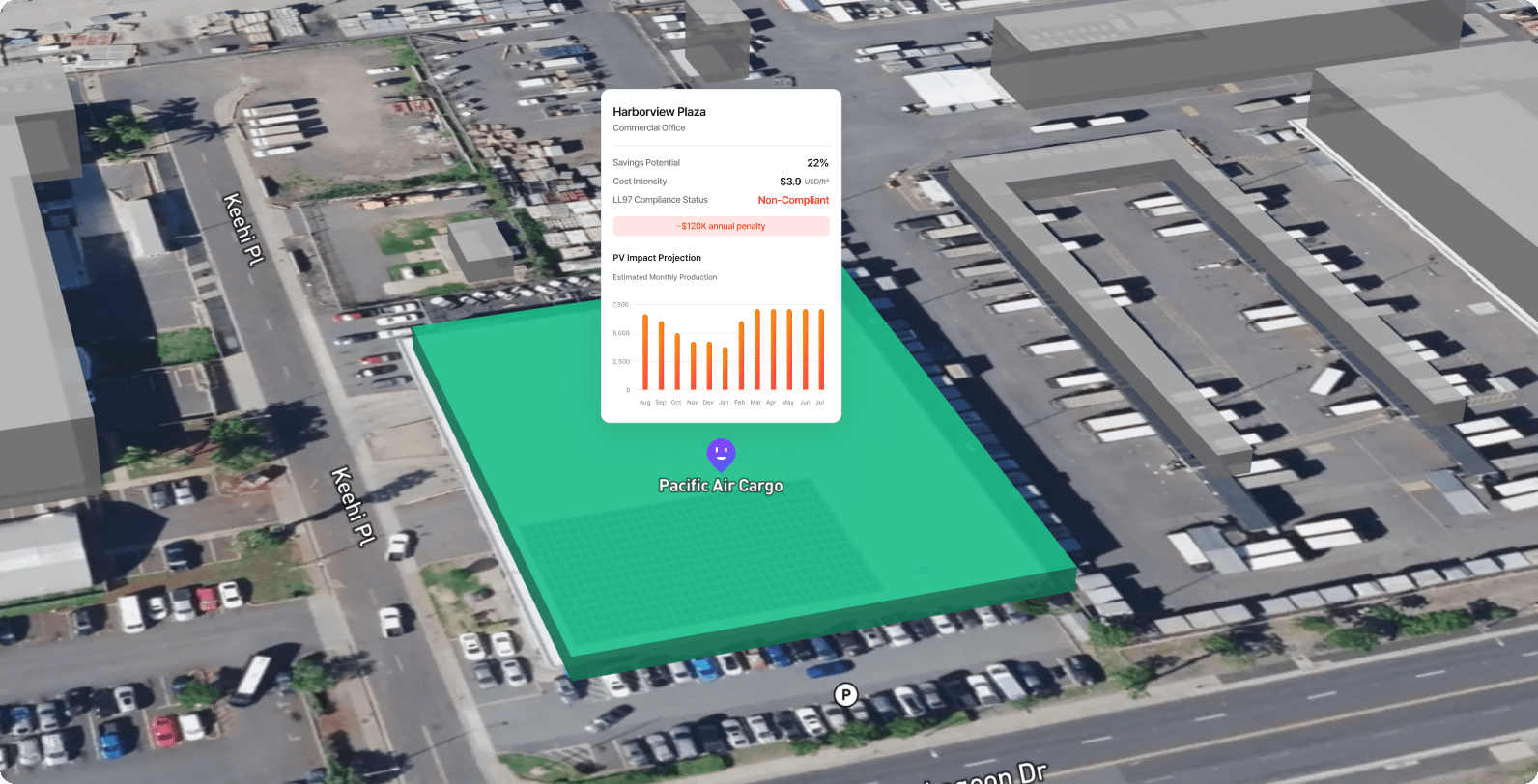Open the Harborview Plaza card title
Image resolution: width=1538 pixels, height=784 pixels.
(x=659, y=112)
